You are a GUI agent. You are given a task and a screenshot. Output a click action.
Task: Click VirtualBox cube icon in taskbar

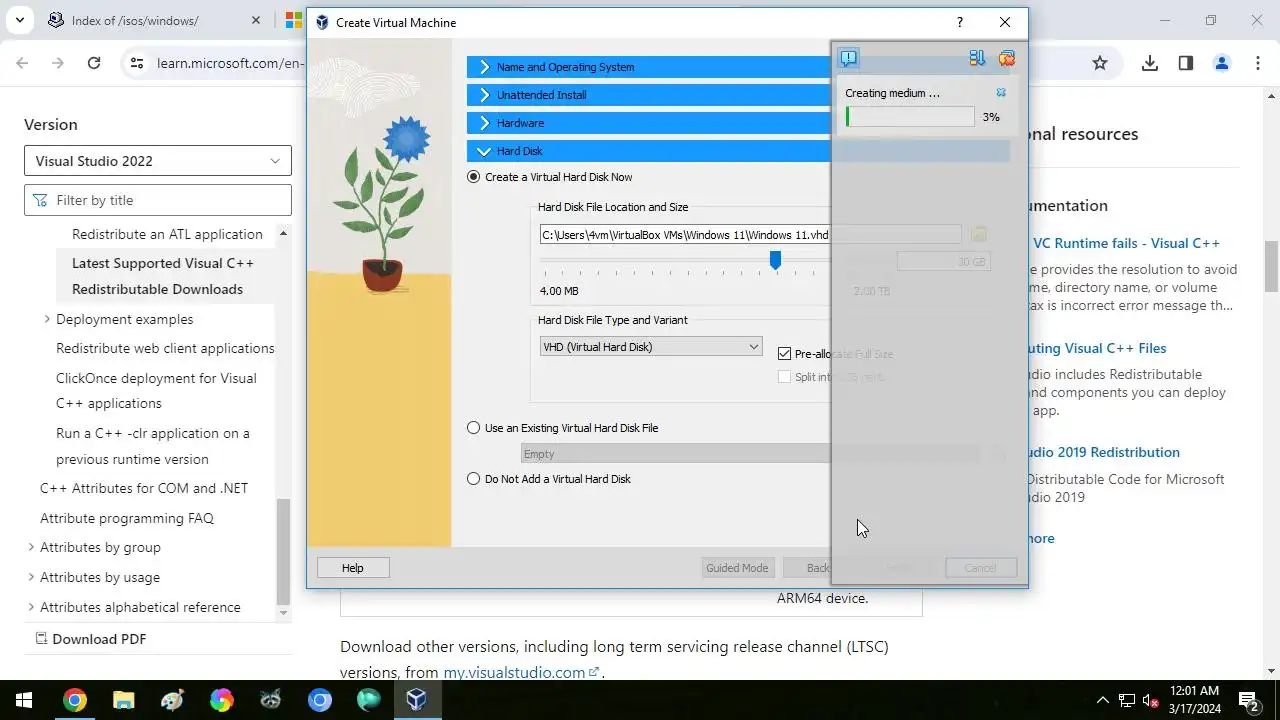[417, 700]
